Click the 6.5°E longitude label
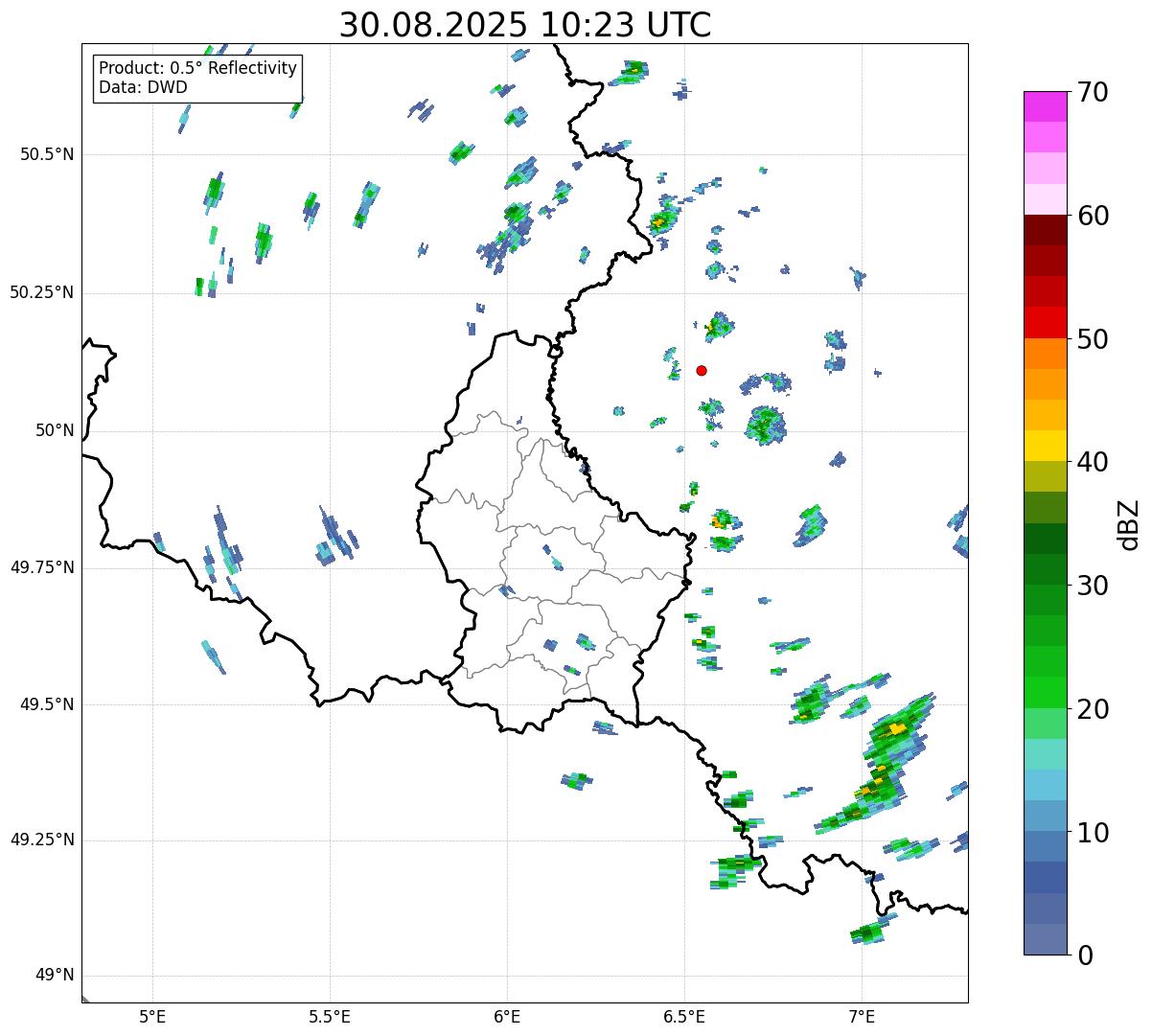This screenshot has width=1152, height=1036. point(684,1016)
